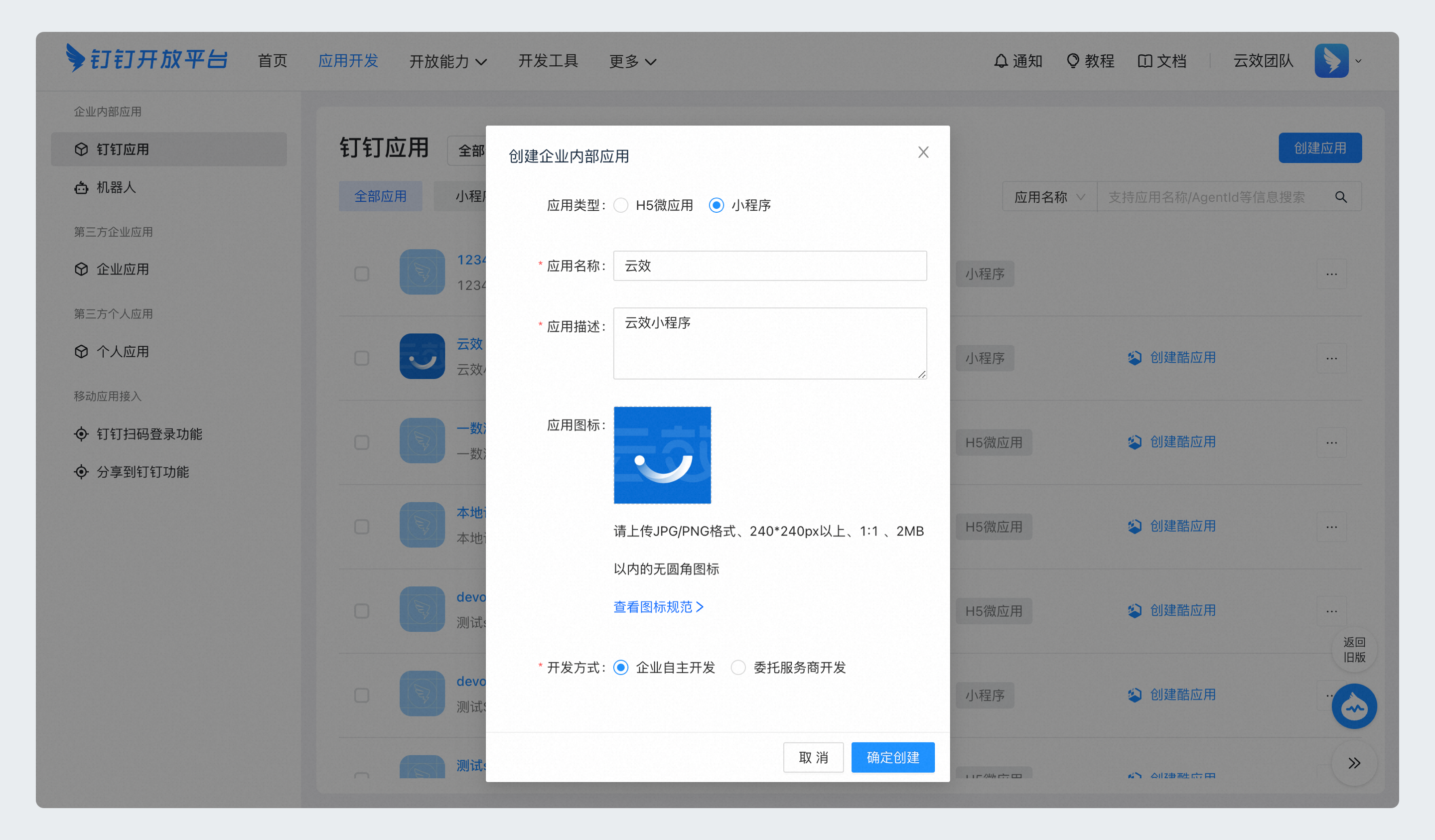
Task: Click the 个人应用 cube icon in sidebar
Action: click(81, 351)
